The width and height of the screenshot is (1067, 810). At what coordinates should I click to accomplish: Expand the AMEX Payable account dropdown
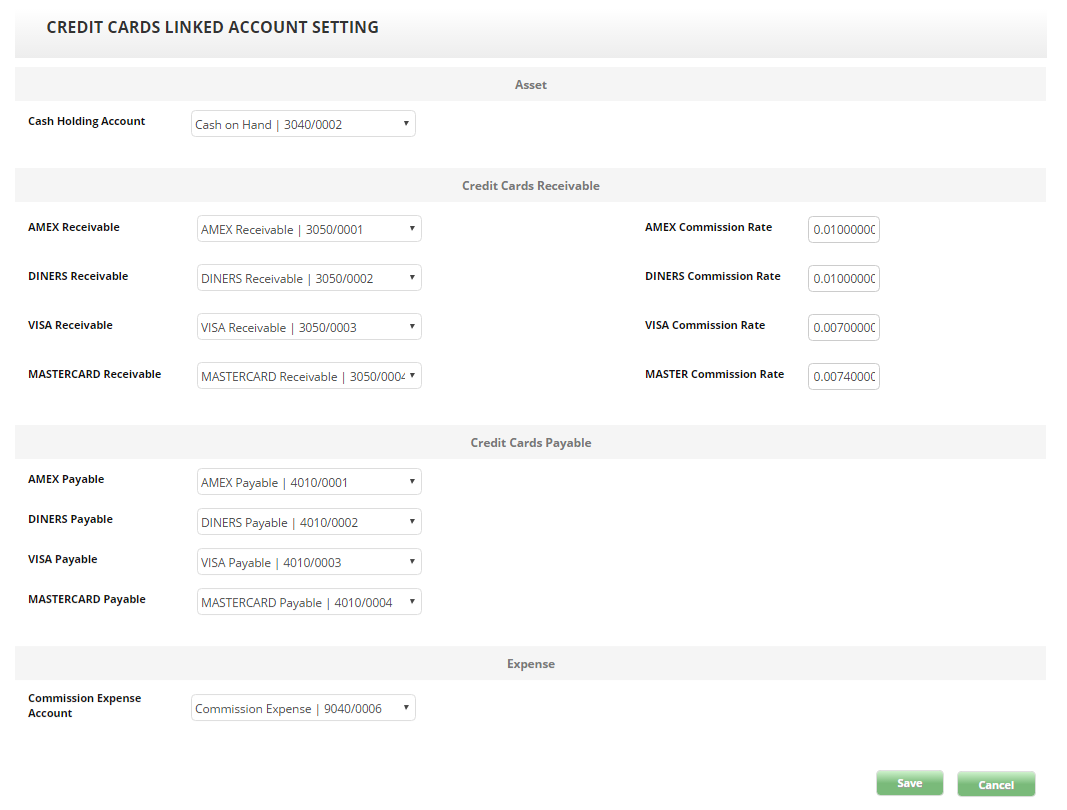click(309, 482)
